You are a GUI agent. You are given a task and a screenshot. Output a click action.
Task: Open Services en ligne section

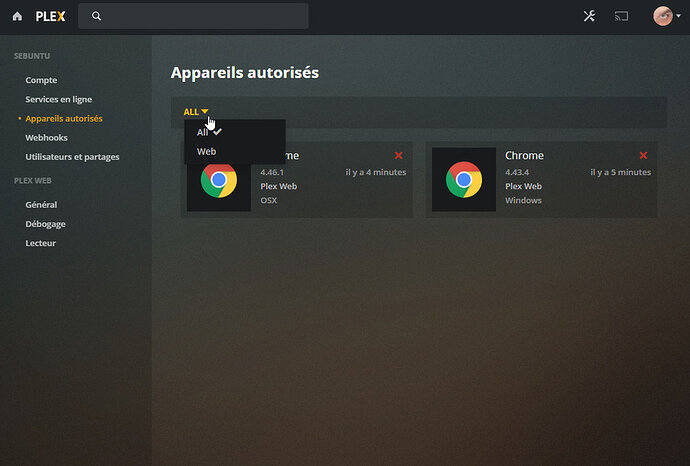pos(59,99)
